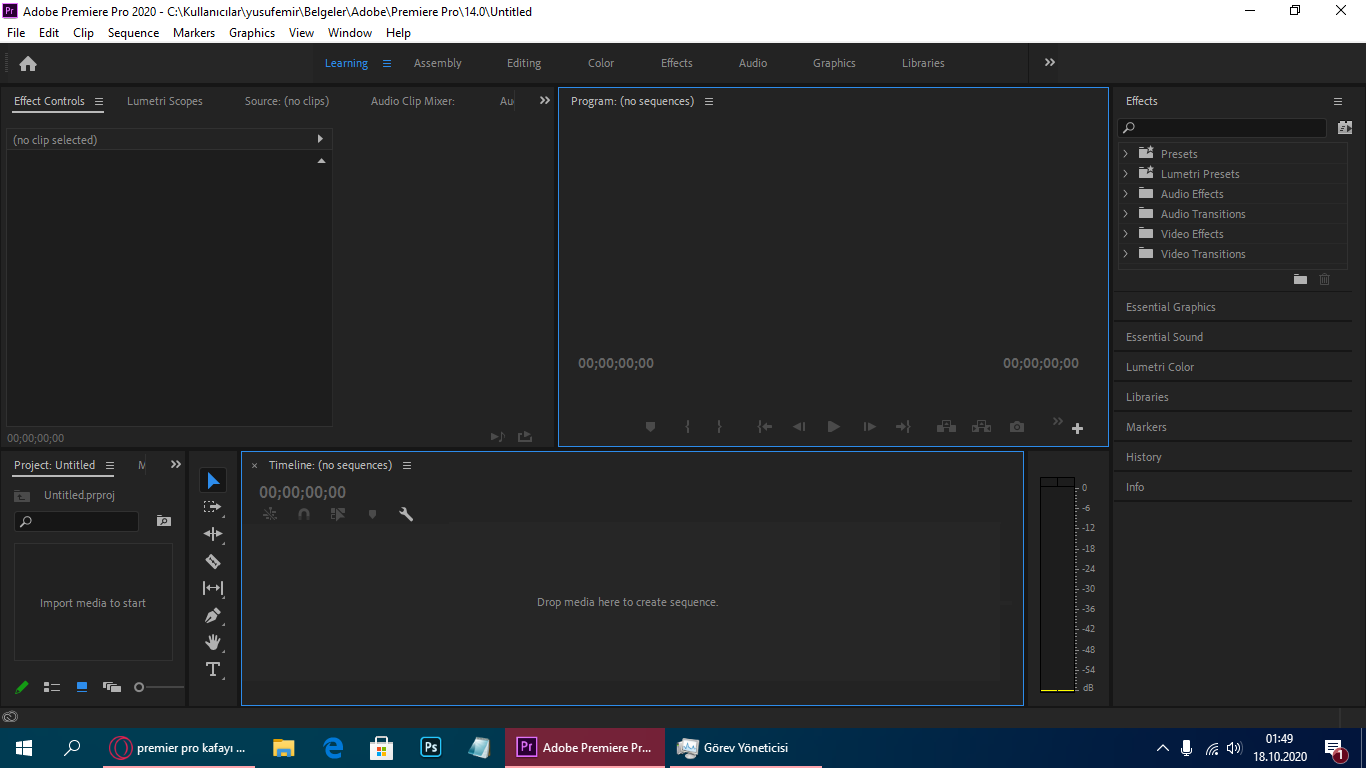
Task: Step back one frame in Program monitor
Action: (799, 427)
